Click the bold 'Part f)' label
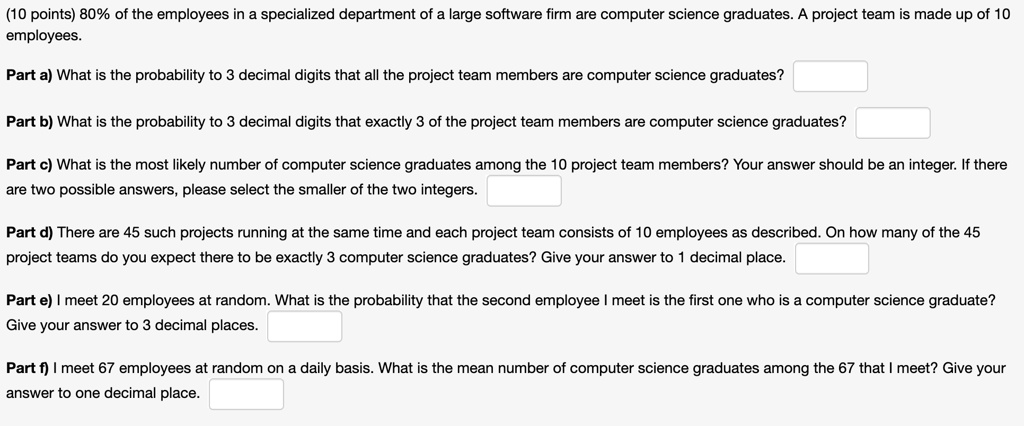 (27, 369)
